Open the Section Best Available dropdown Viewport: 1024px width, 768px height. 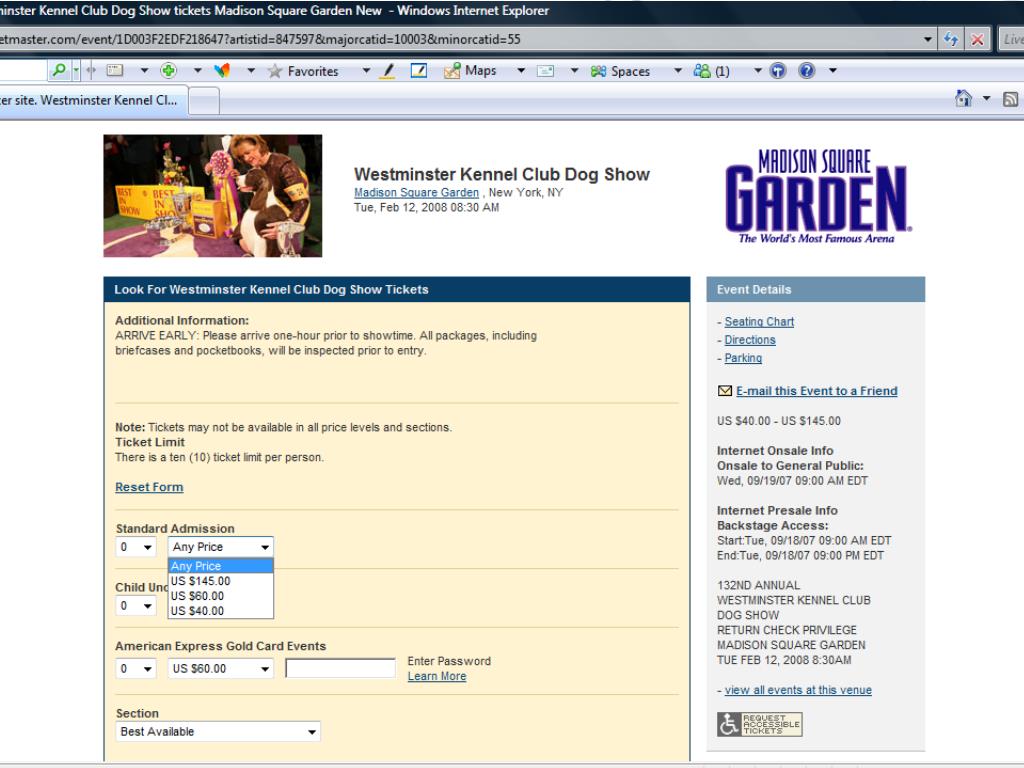point(218,731)
